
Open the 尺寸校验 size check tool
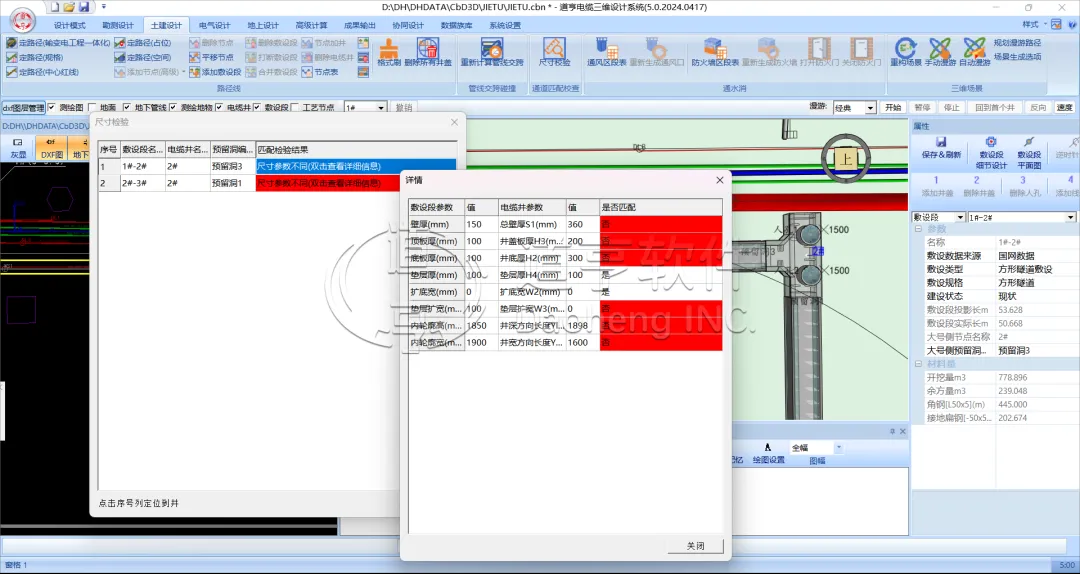click(554, 51)
